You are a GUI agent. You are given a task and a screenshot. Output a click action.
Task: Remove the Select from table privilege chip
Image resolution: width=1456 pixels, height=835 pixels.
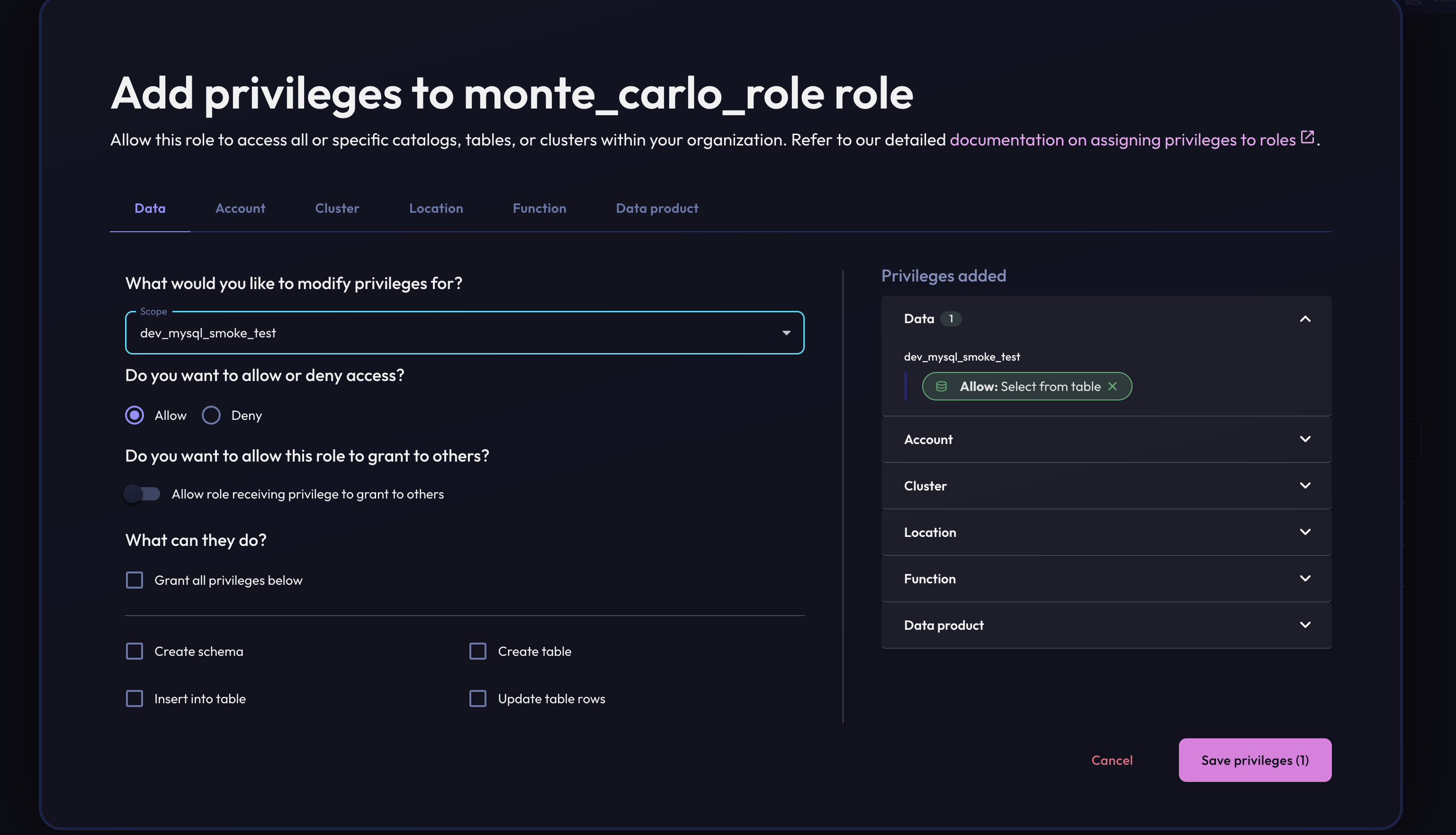[x=1112, y=387]
